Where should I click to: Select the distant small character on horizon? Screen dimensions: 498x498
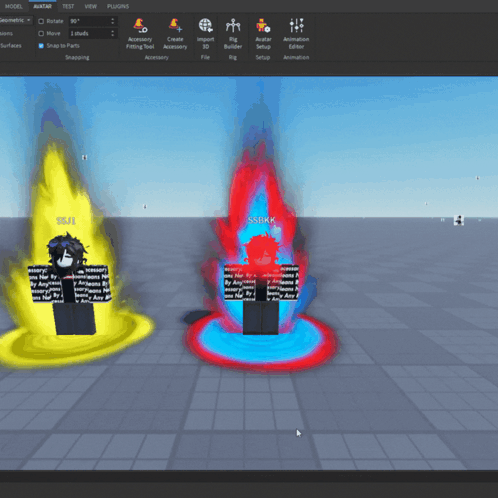click(x=459, y=220)
